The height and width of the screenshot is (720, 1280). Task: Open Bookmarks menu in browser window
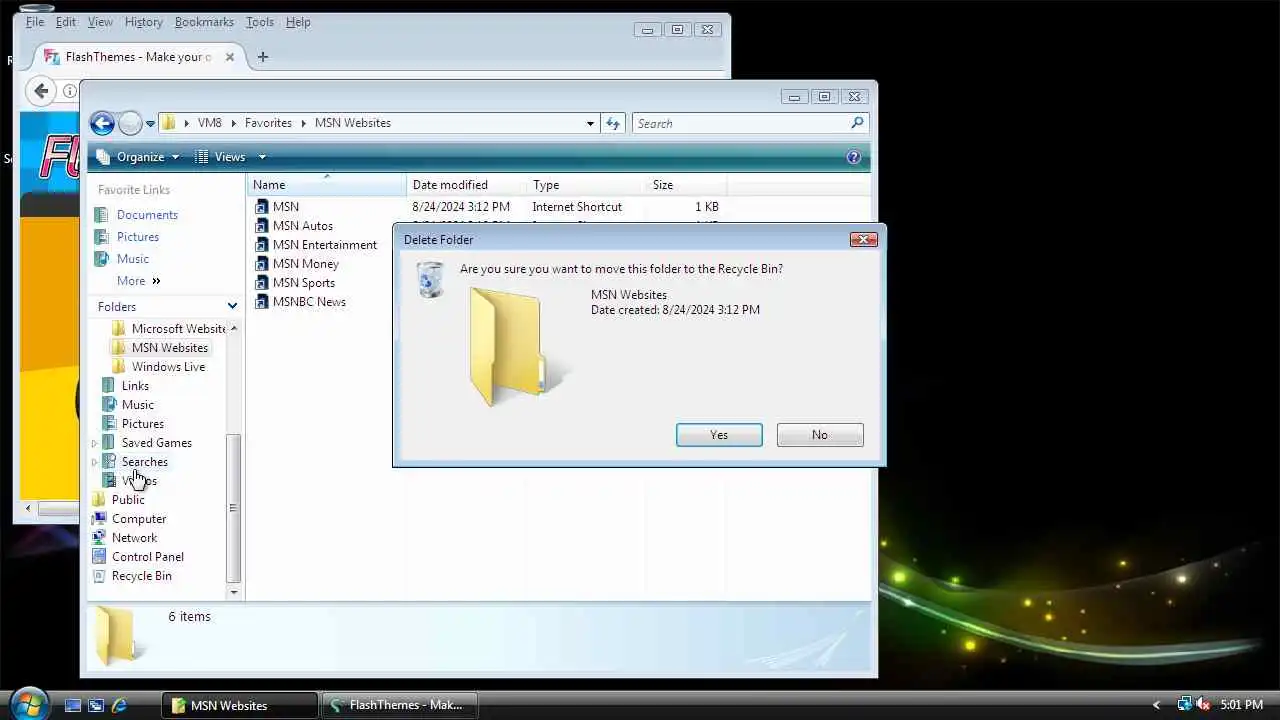tap(204, 22)
